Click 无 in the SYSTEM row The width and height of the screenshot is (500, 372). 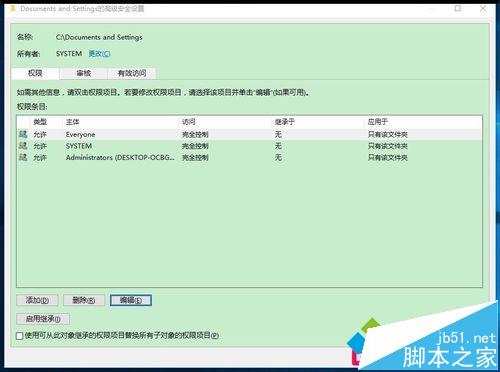click(278, 146)
